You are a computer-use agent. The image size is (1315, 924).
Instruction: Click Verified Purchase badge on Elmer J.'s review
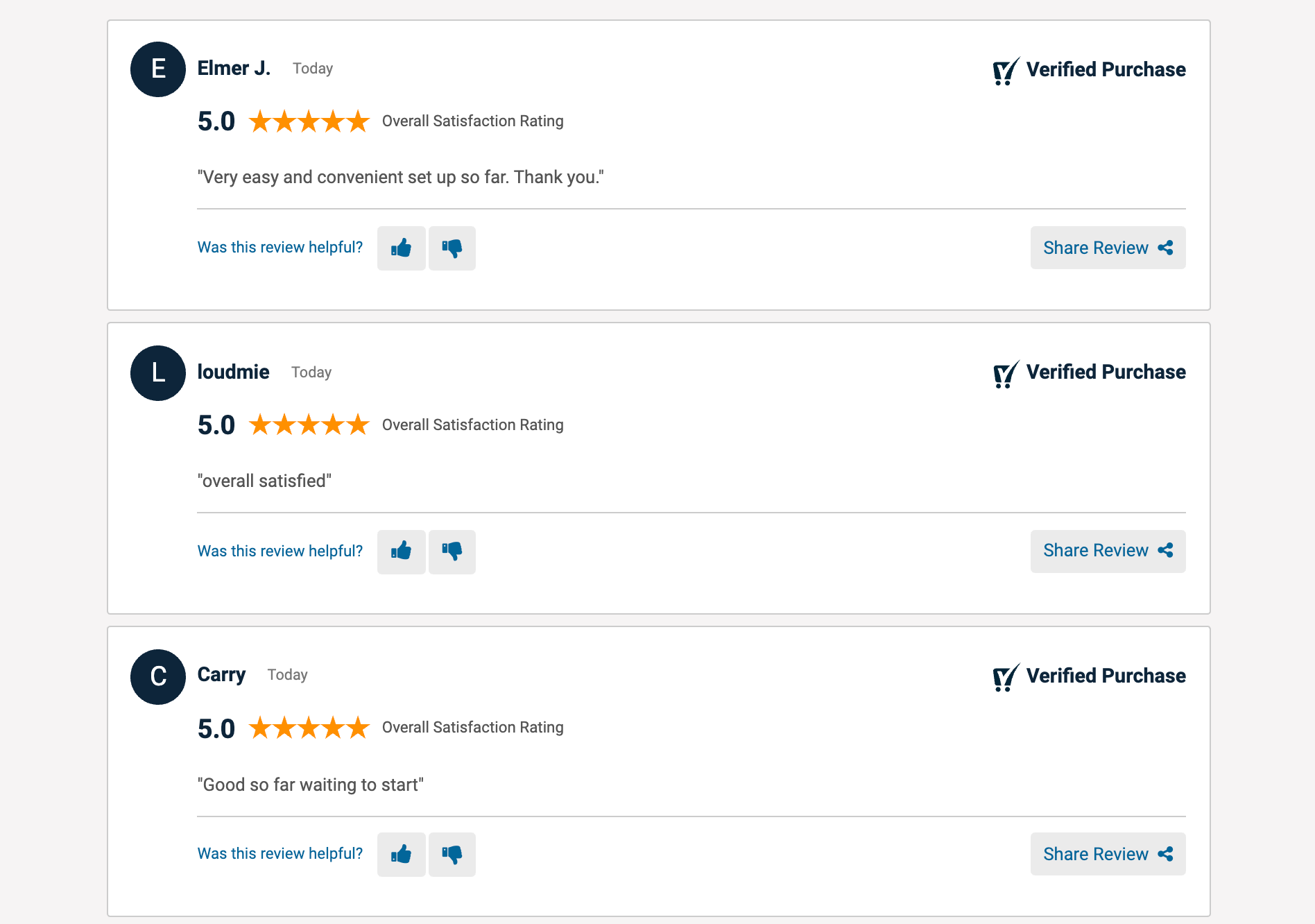pos(1089,70)
